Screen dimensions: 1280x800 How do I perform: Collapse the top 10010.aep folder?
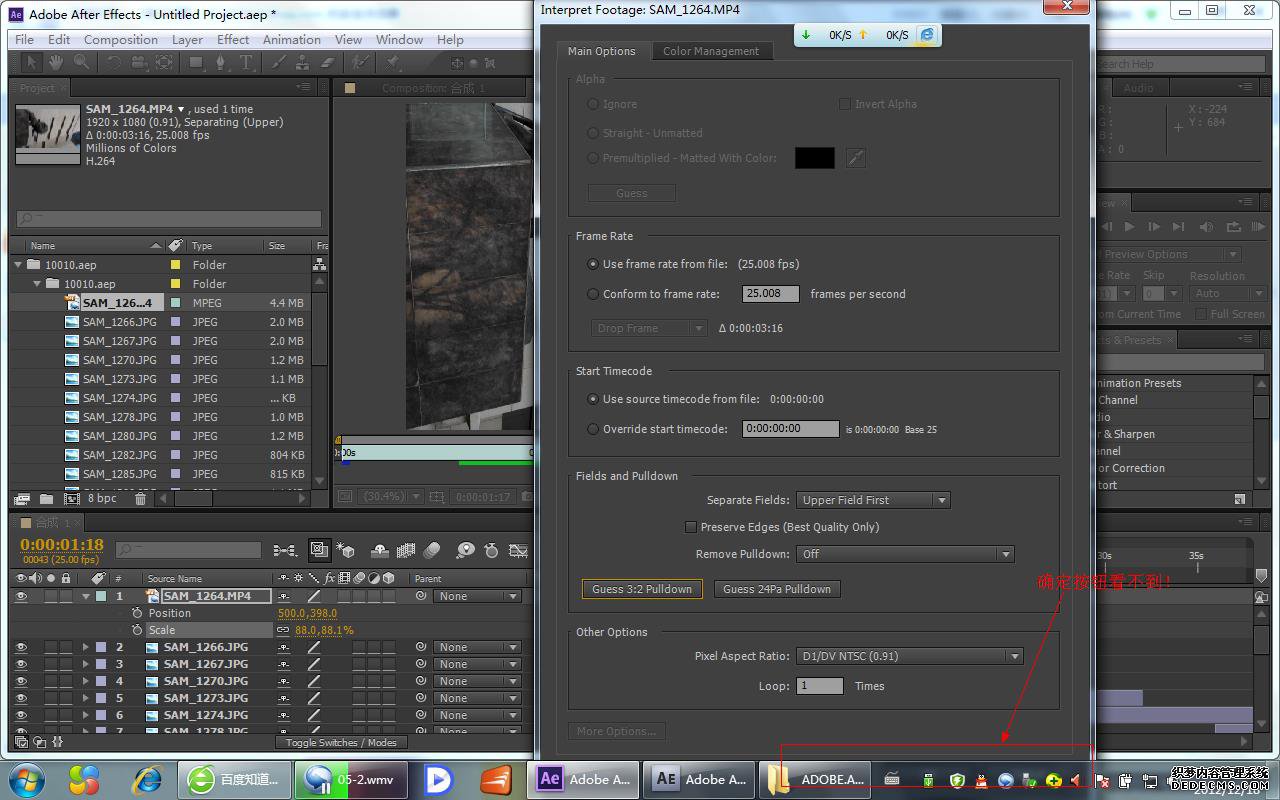click(18, 265)
